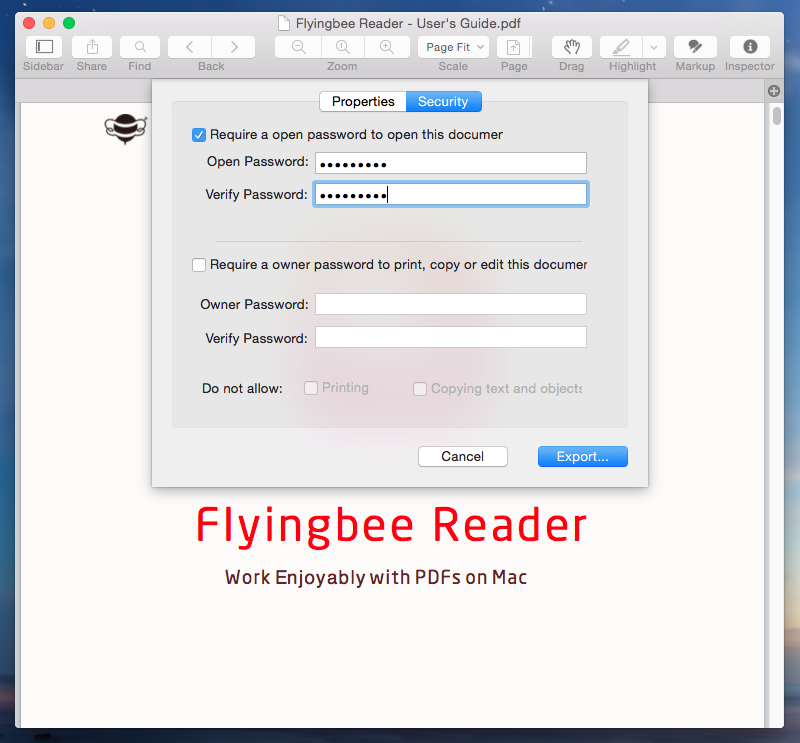Open the Page Fit scale dropdown
Screen dimensions: 800x743
[x=453, y=47]
